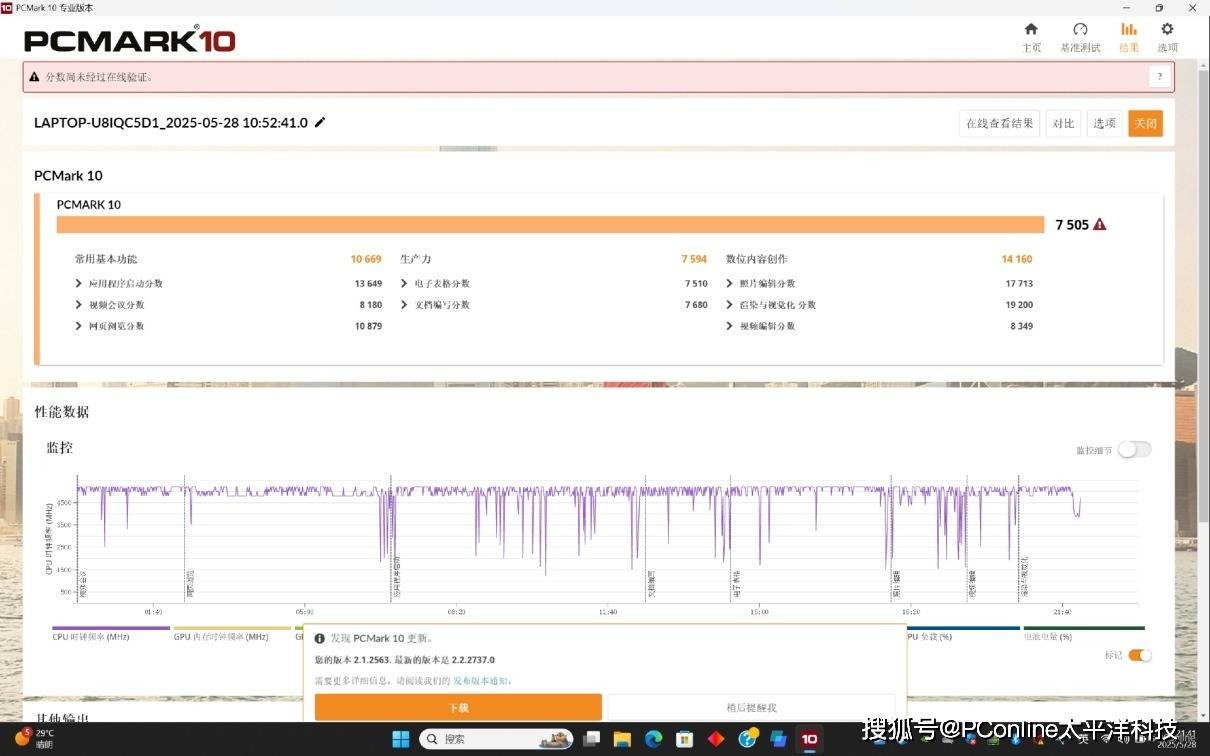Open File Explorer from the taskbar
1210x756 pixels.
622,739
